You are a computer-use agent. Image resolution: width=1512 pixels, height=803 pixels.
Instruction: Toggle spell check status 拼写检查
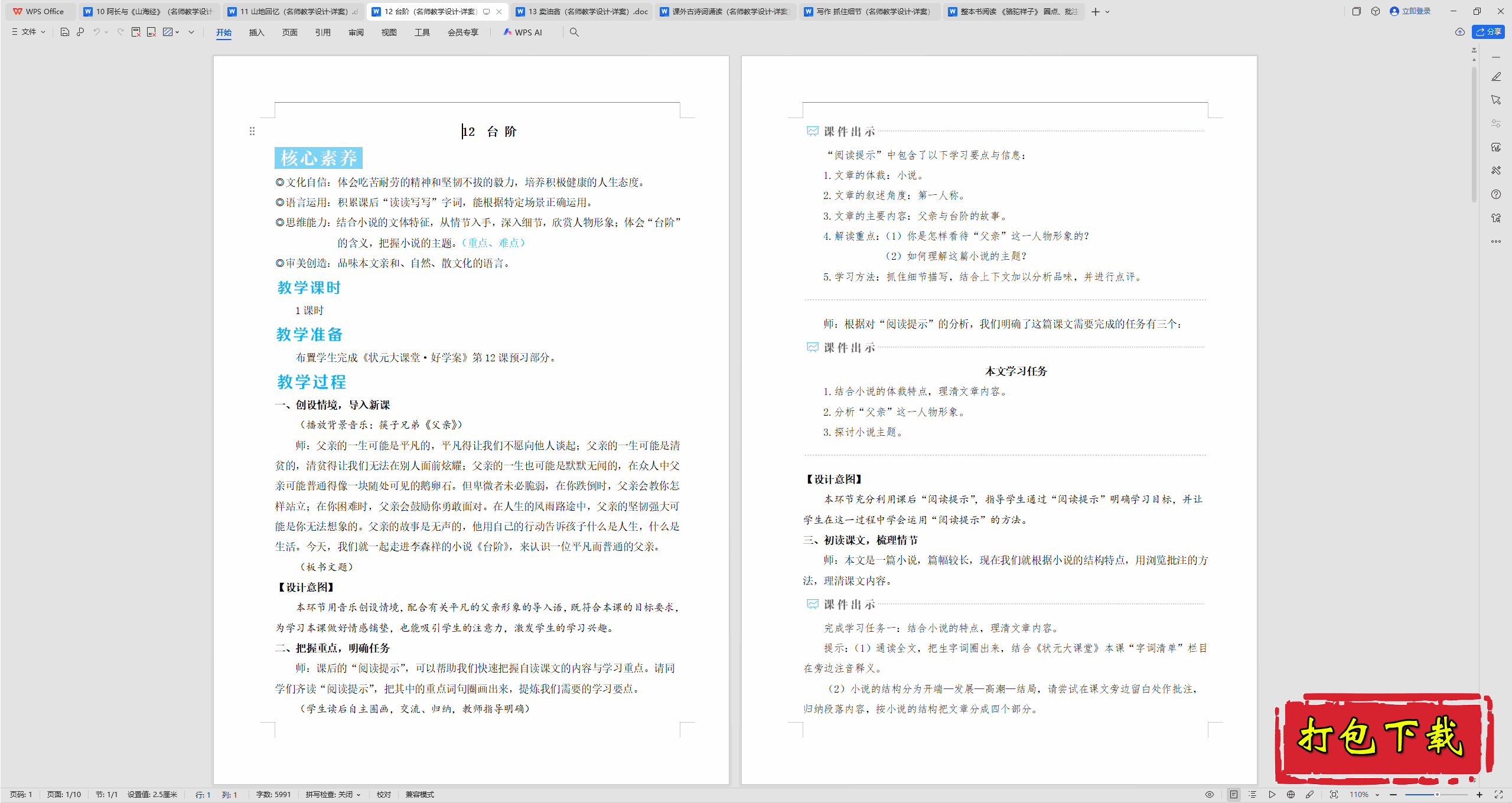point(329,795)
